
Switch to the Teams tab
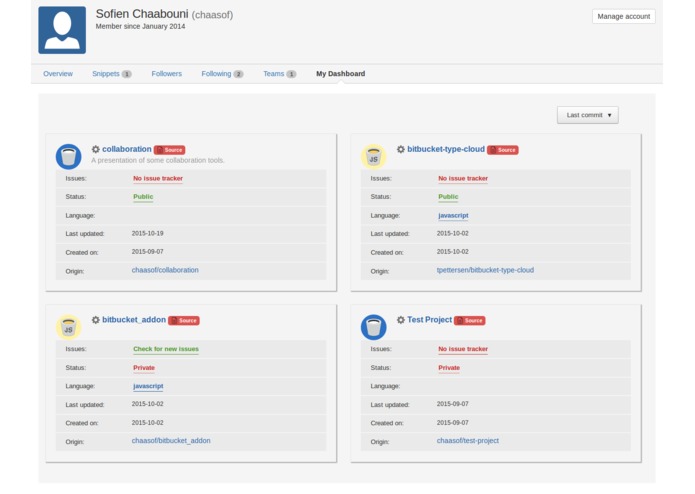pyautogui.click(x=273, y=74)
